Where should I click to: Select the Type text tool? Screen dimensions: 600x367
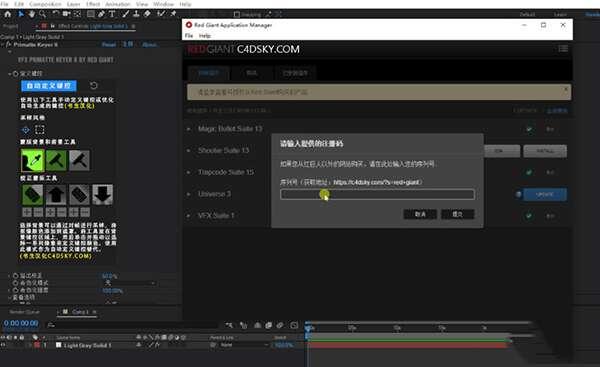[112, 14]
